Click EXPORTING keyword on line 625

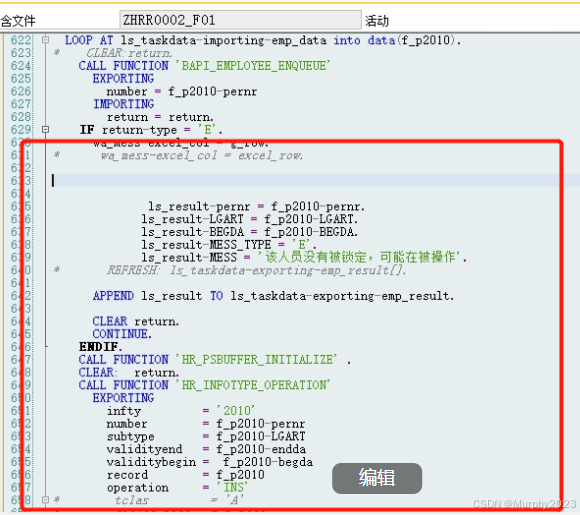123,78
